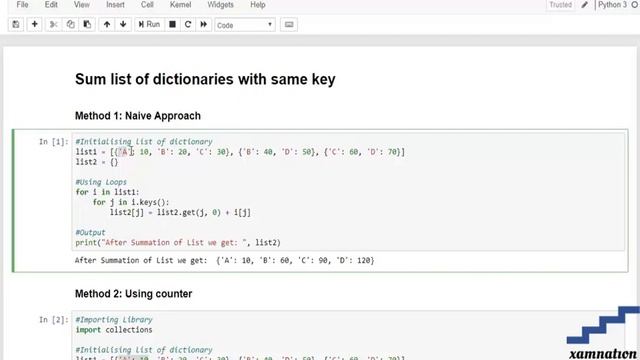Interrupt the kernel with stop icon

click(x=173, y=24)
